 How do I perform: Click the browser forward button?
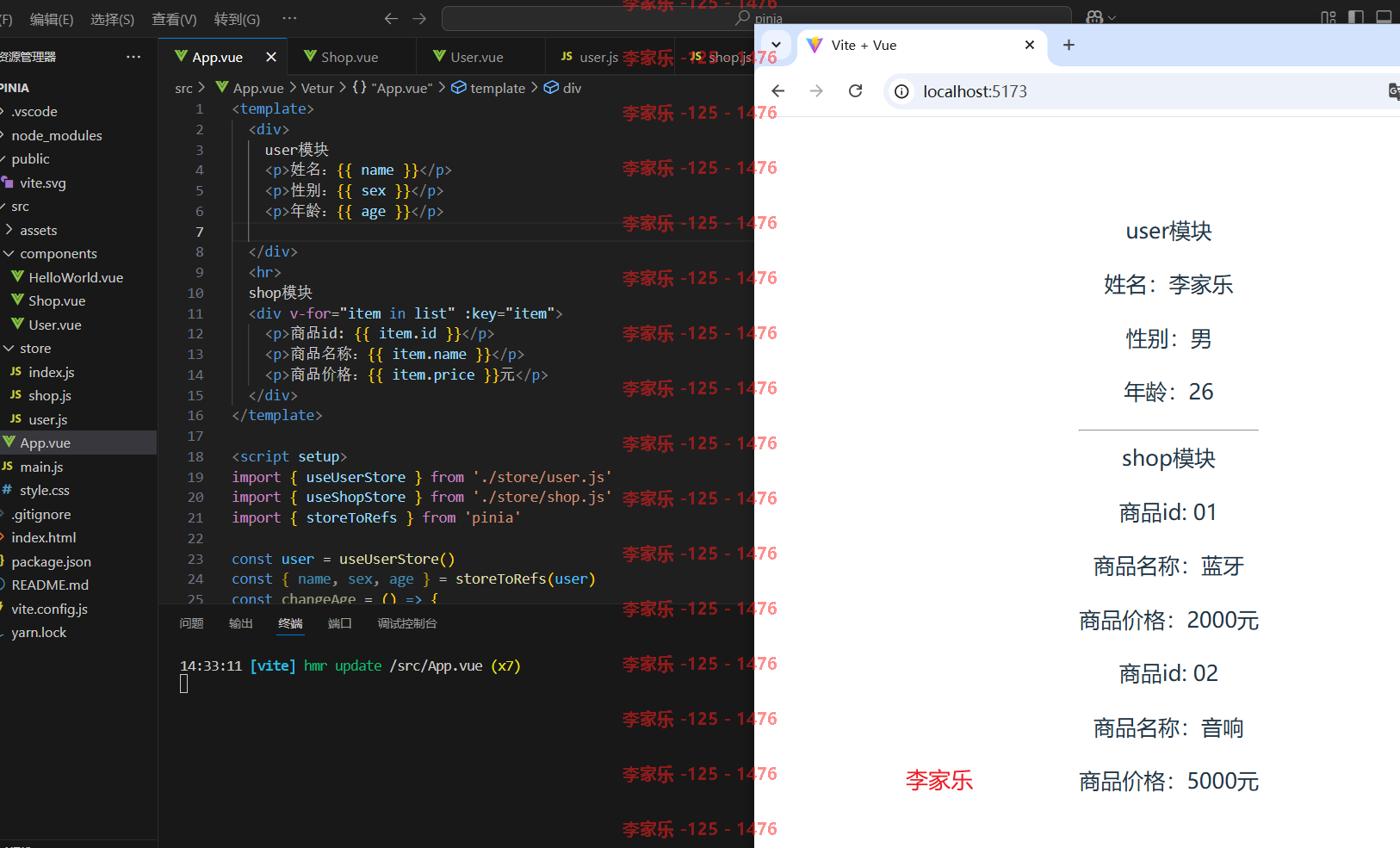pyautogui.click(x=816, y=91)
